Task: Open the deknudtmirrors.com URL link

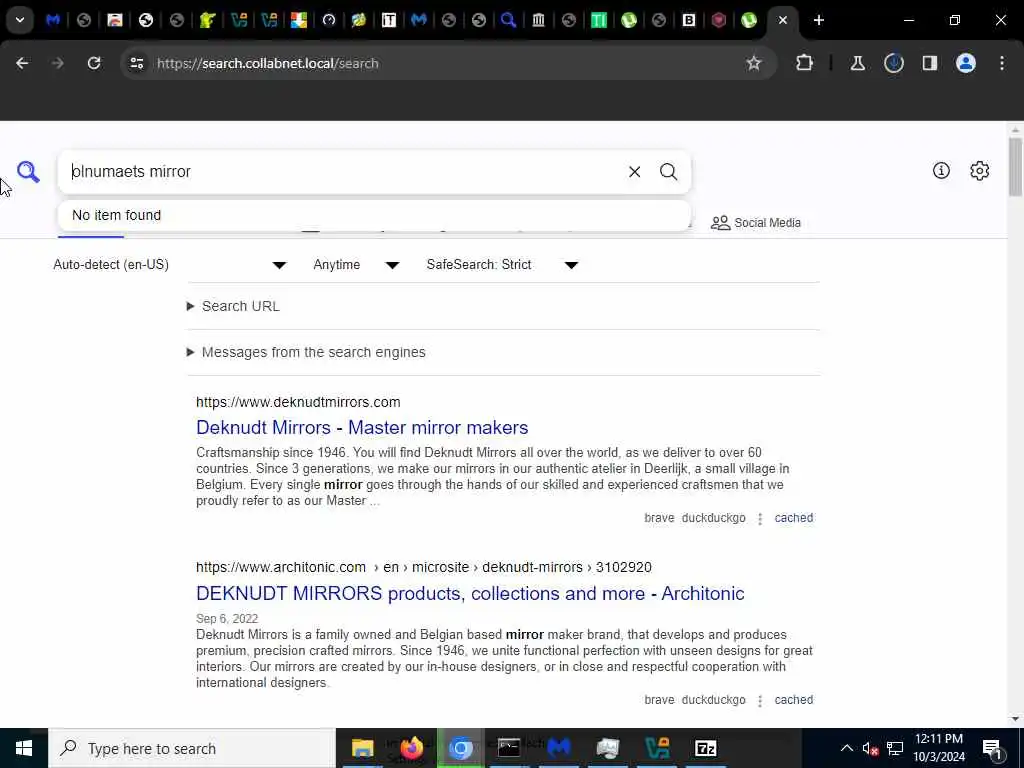Action: click(x=298, y=402)
